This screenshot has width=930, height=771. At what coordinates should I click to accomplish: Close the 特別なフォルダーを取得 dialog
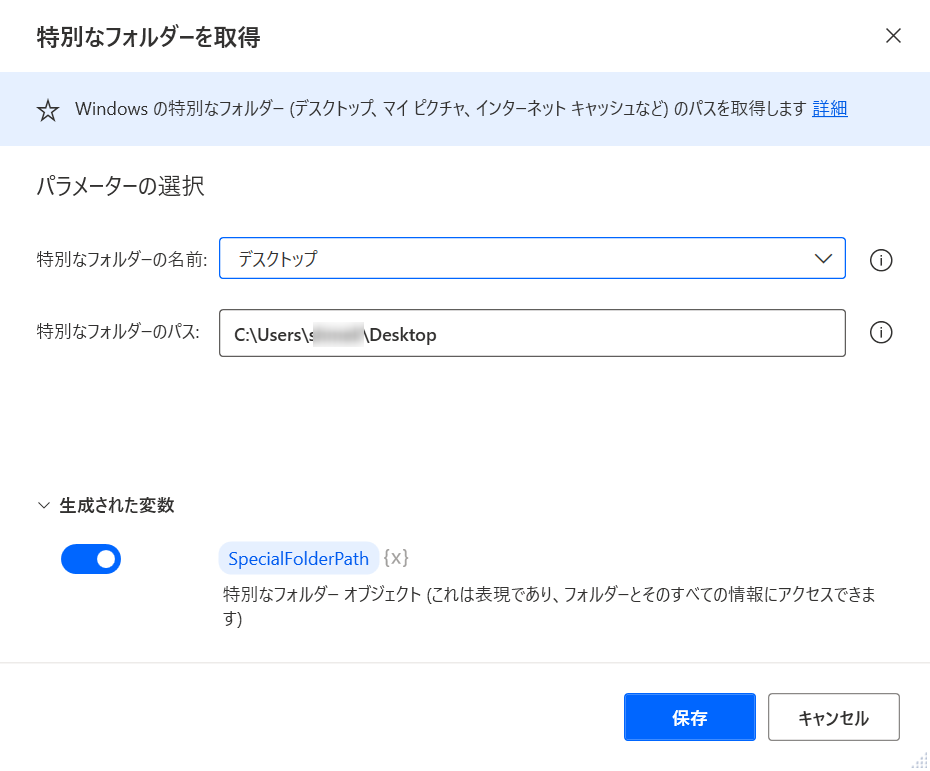tap(893, 36)
